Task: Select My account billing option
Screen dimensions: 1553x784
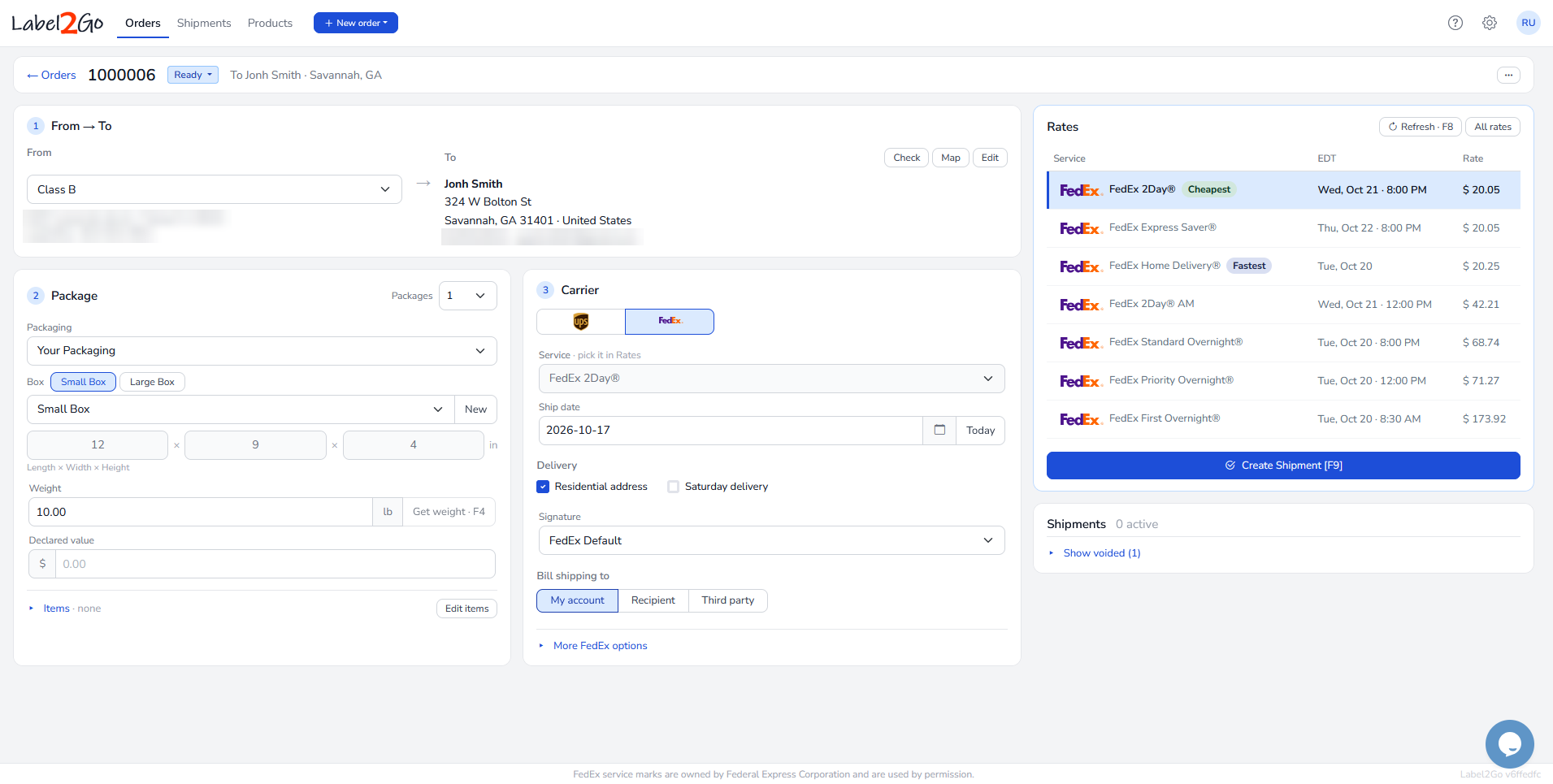Action: pos(577,600)
